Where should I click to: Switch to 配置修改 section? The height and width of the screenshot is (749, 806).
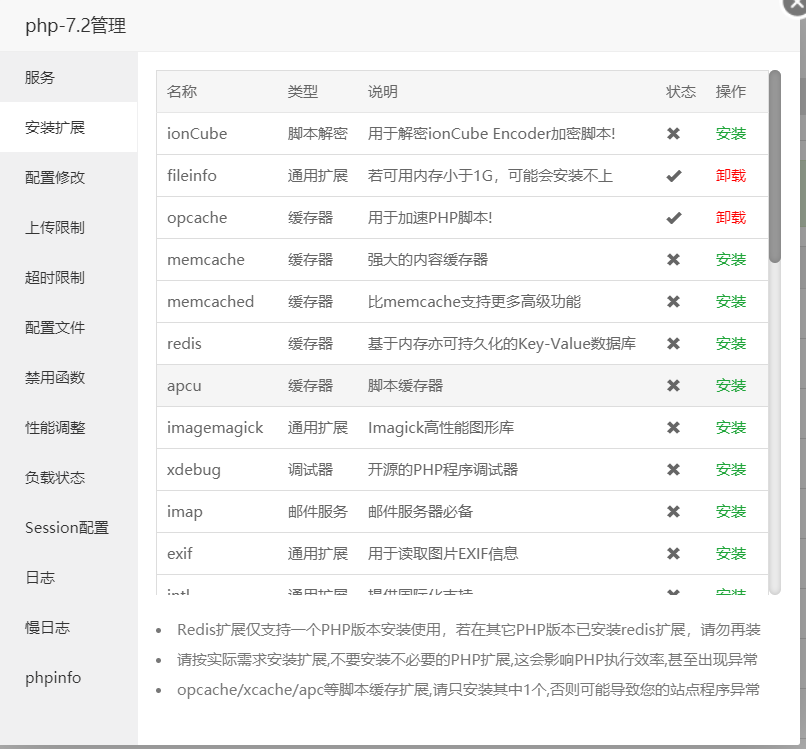(55, 177)
